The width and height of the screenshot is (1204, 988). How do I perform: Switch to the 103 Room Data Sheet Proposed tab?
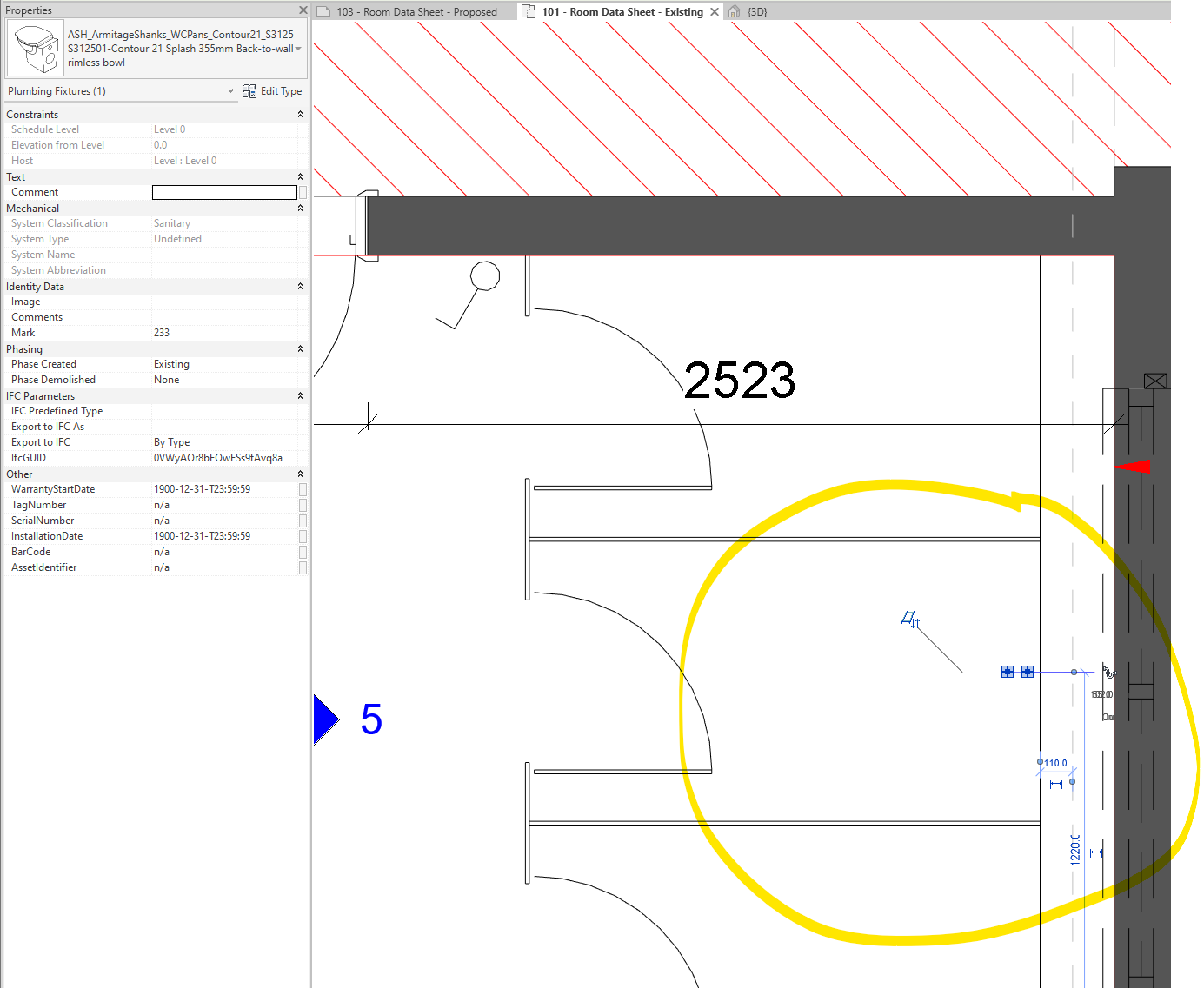(x=416, y=11)
